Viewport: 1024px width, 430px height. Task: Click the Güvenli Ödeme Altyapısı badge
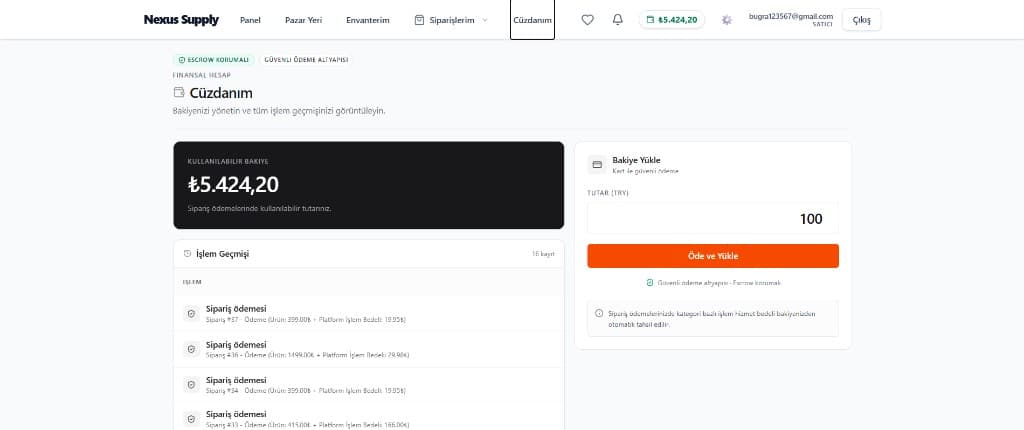pyautogui.click(x=306, y=59)
